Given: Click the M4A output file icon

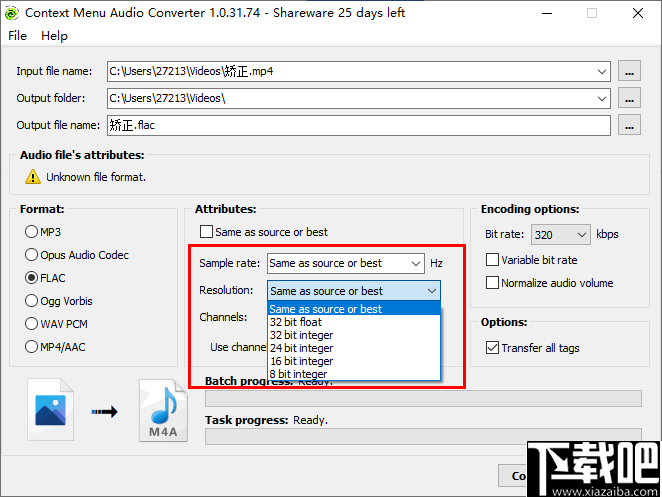Looking at the screenshot, I should 163,410.
